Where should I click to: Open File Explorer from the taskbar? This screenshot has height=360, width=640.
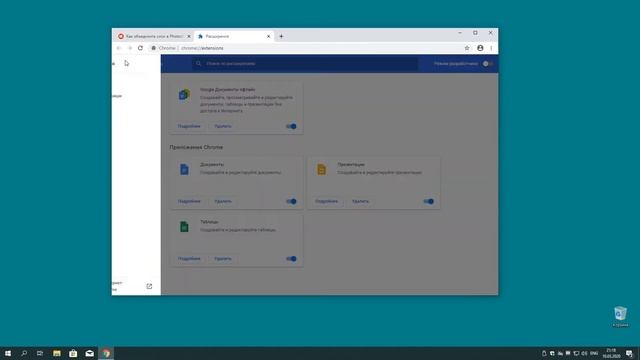tap(57, 353)
